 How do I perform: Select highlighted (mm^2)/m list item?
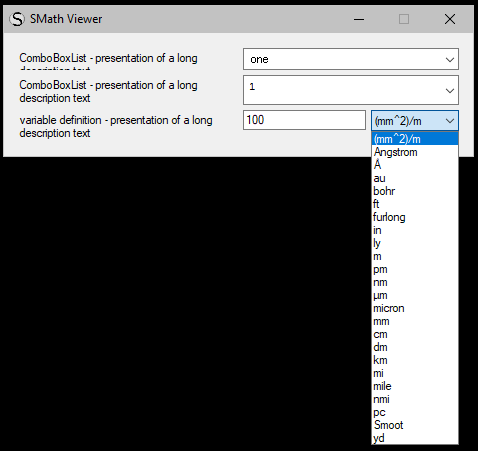coord(415,139)
